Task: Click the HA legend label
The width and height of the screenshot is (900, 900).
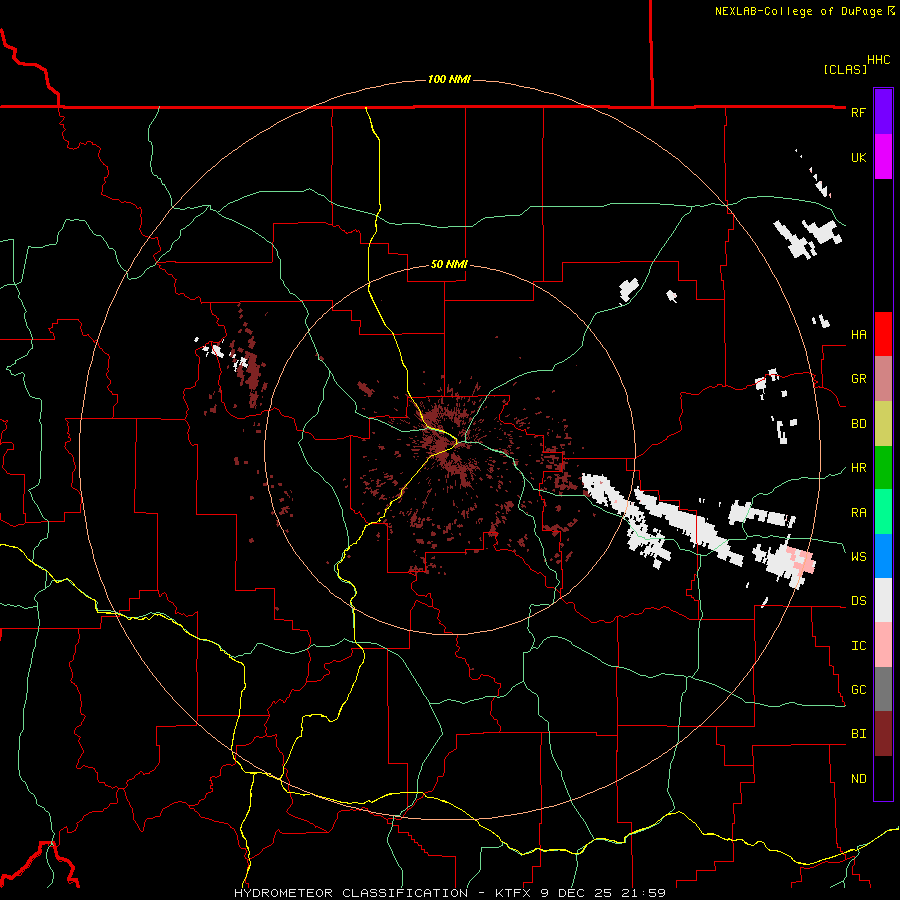Action: coord(858,335)
